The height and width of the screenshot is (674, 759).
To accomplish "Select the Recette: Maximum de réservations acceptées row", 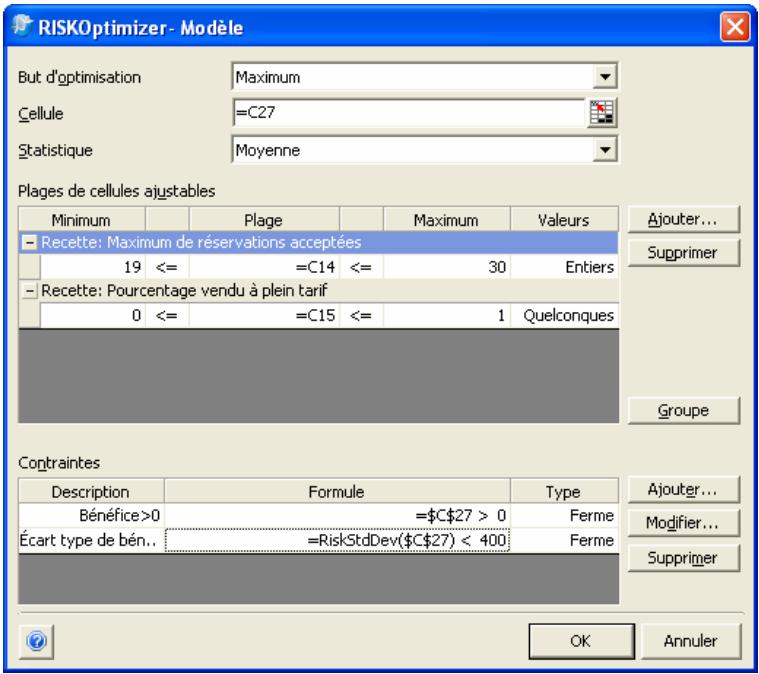I will point(319,242).
